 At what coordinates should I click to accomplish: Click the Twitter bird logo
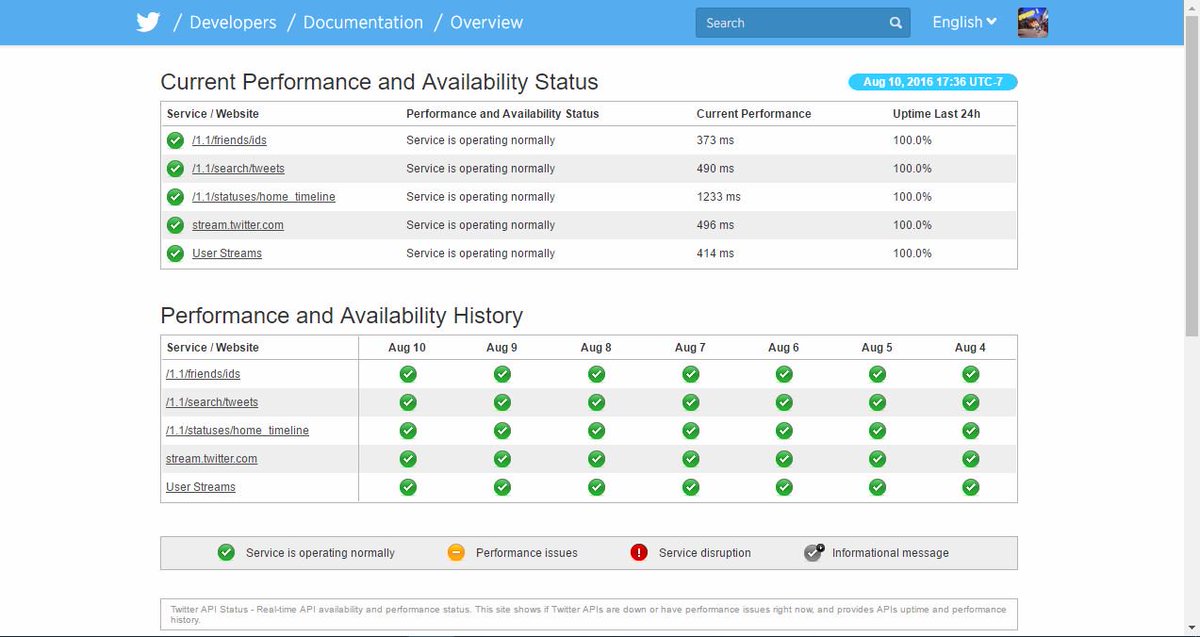[149, 22]
